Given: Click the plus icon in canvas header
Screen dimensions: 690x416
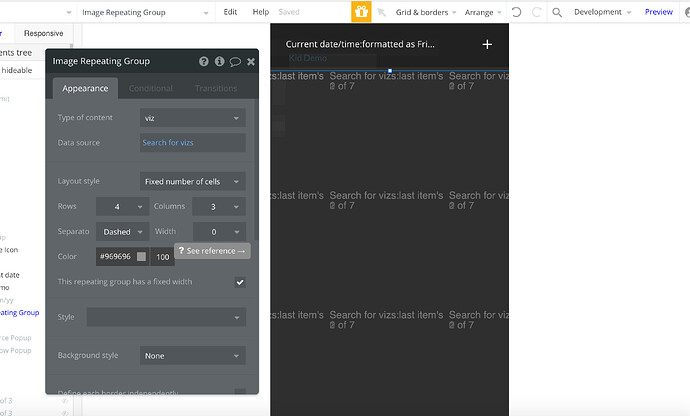Looking at the screenshot, I should point(487,44).
